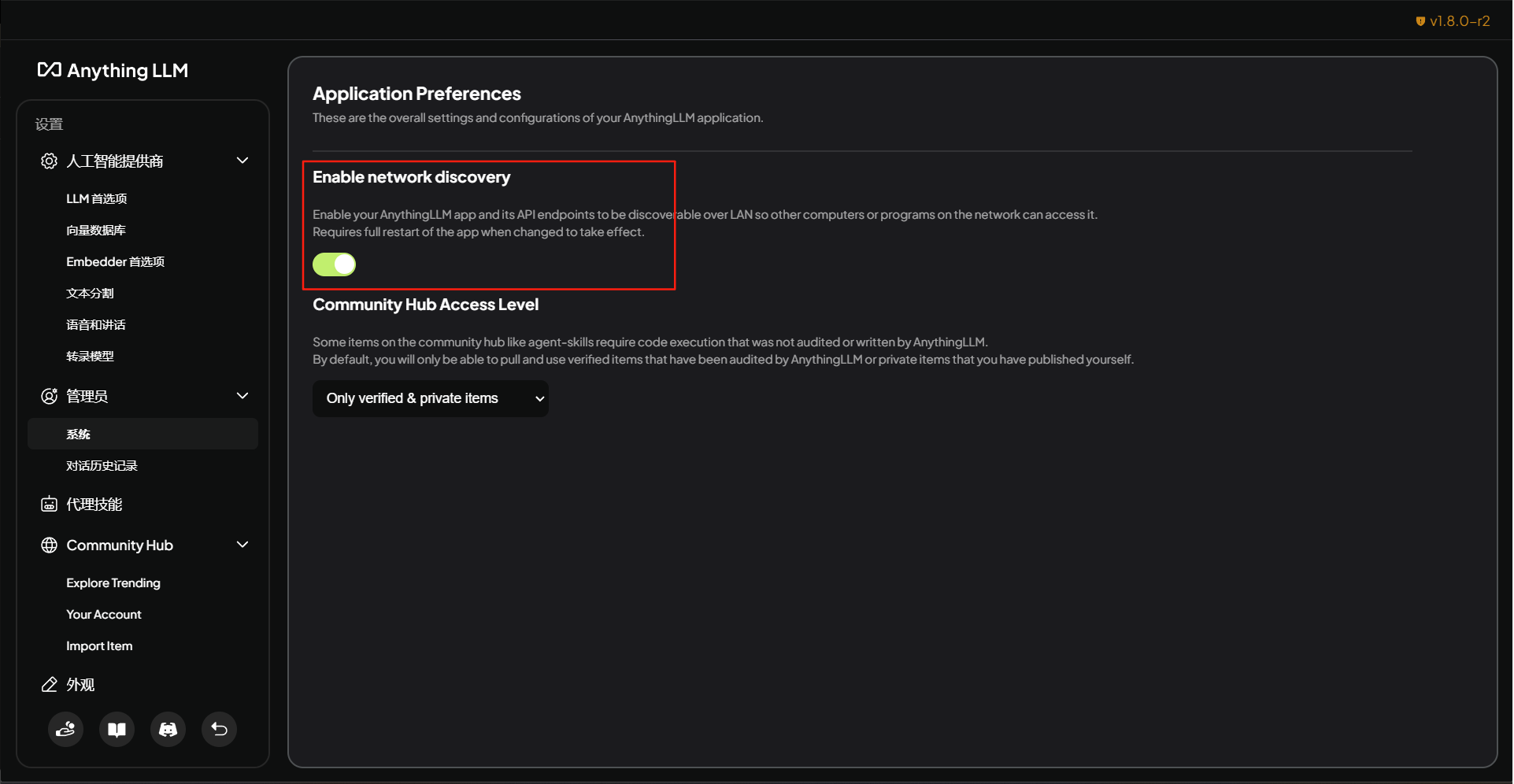The height and width of the screenshot is (784, 1514).
Task: Open Import Item page
Action: 99,645
